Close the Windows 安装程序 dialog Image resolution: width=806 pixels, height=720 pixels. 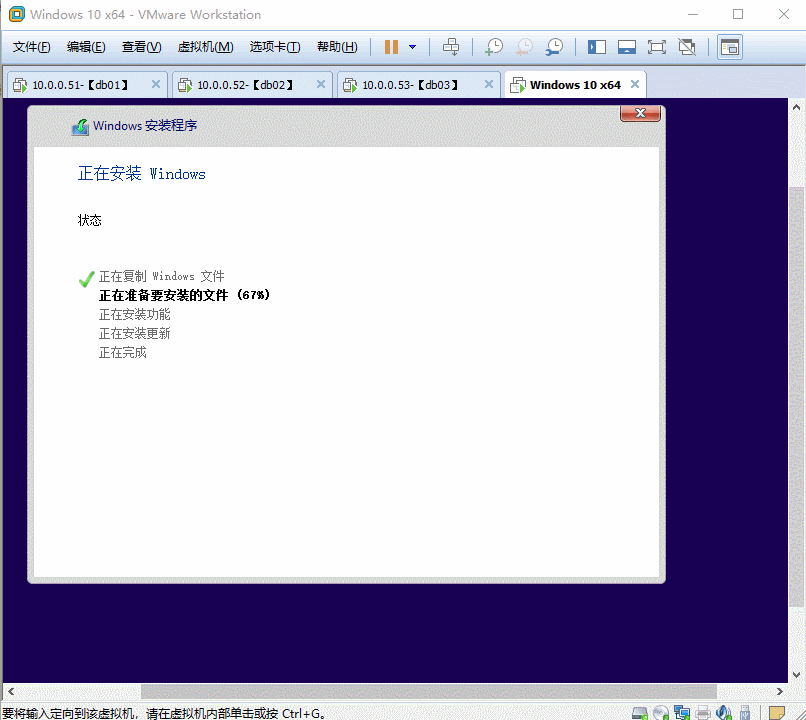tap(640, 113)
